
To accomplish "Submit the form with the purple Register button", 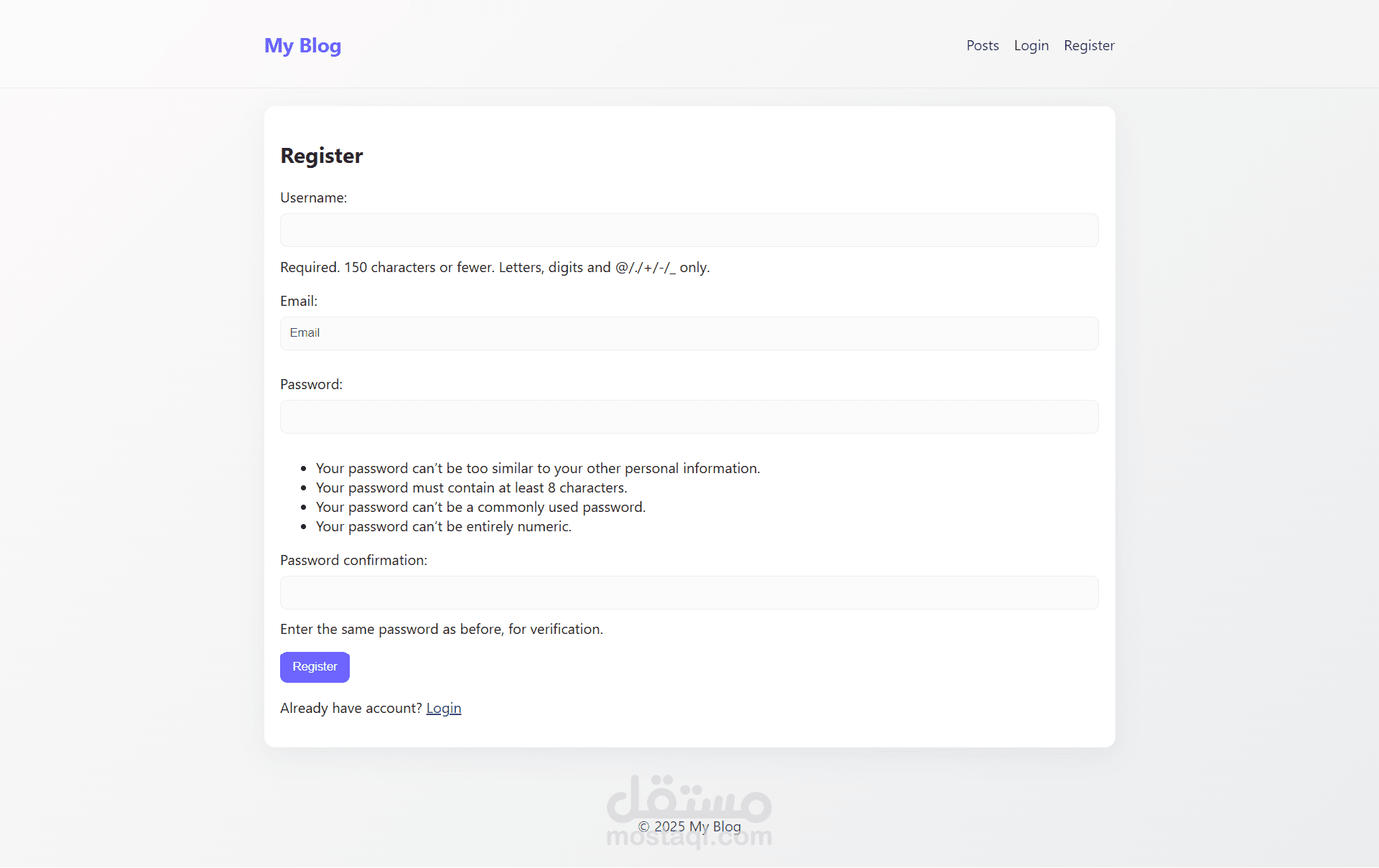I will [x=315, y=667].
